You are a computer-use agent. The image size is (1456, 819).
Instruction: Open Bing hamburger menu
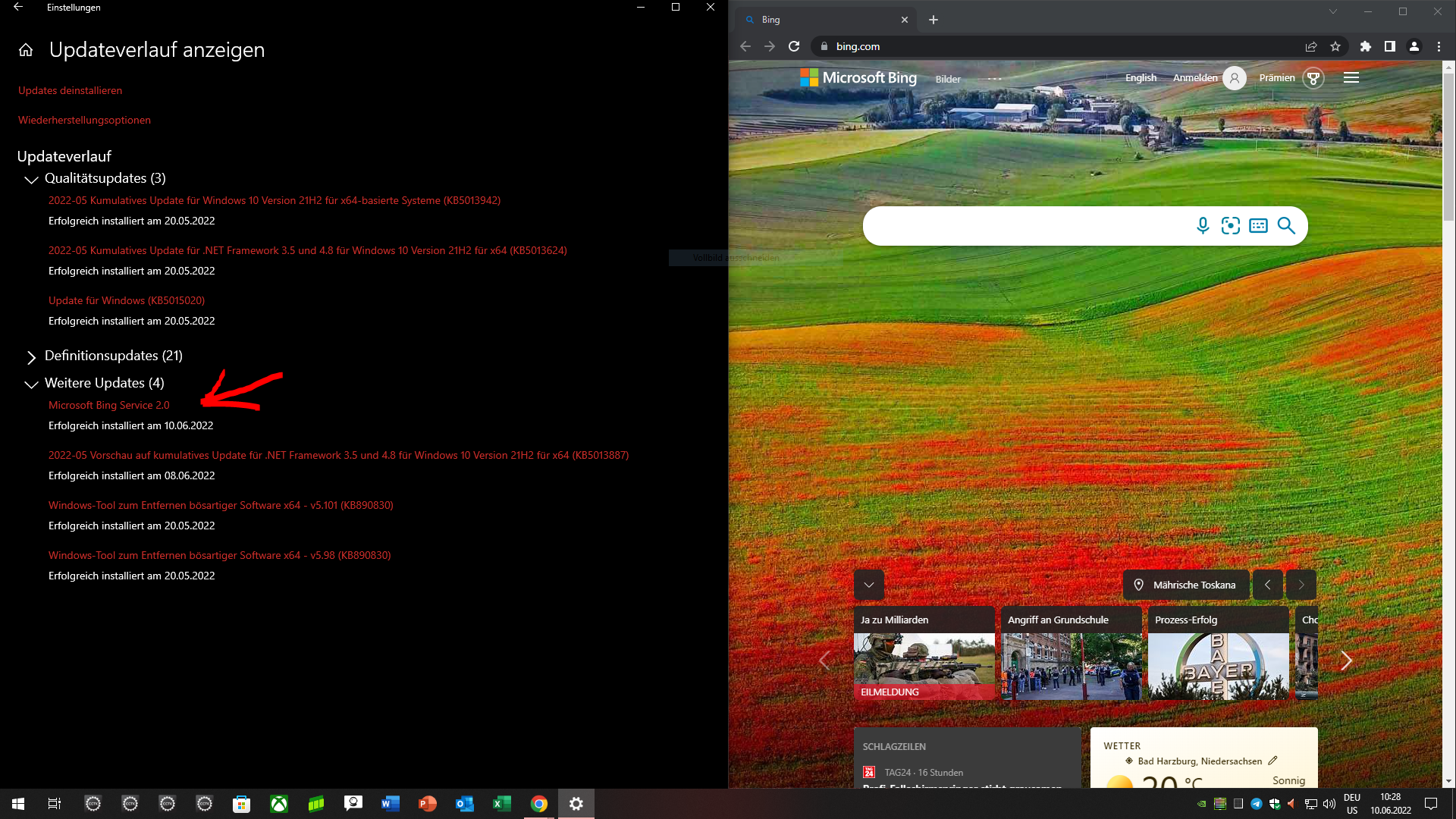point(1351,77)
